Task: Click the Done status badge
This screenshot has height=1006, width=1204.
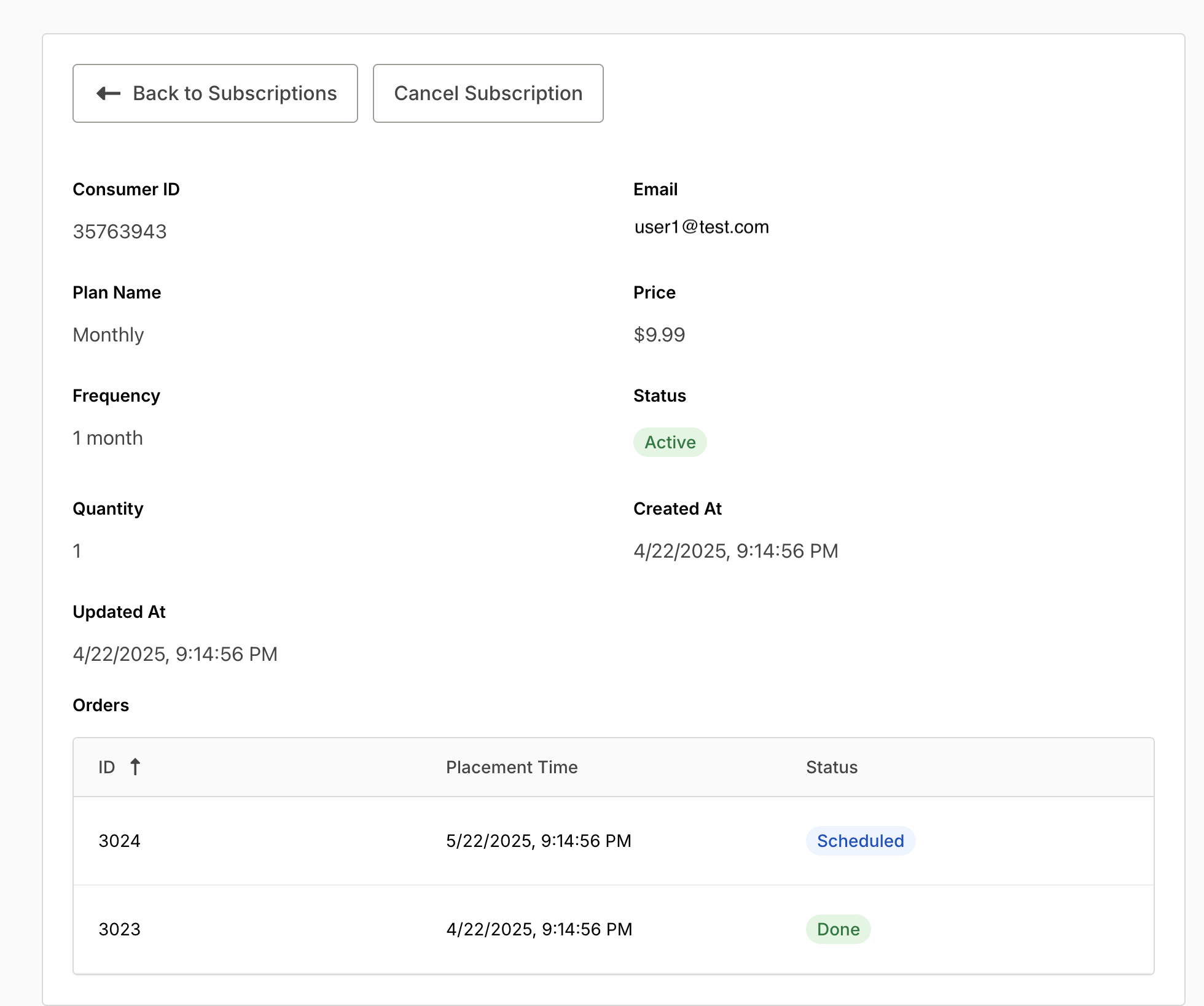Action: [838, 929]
